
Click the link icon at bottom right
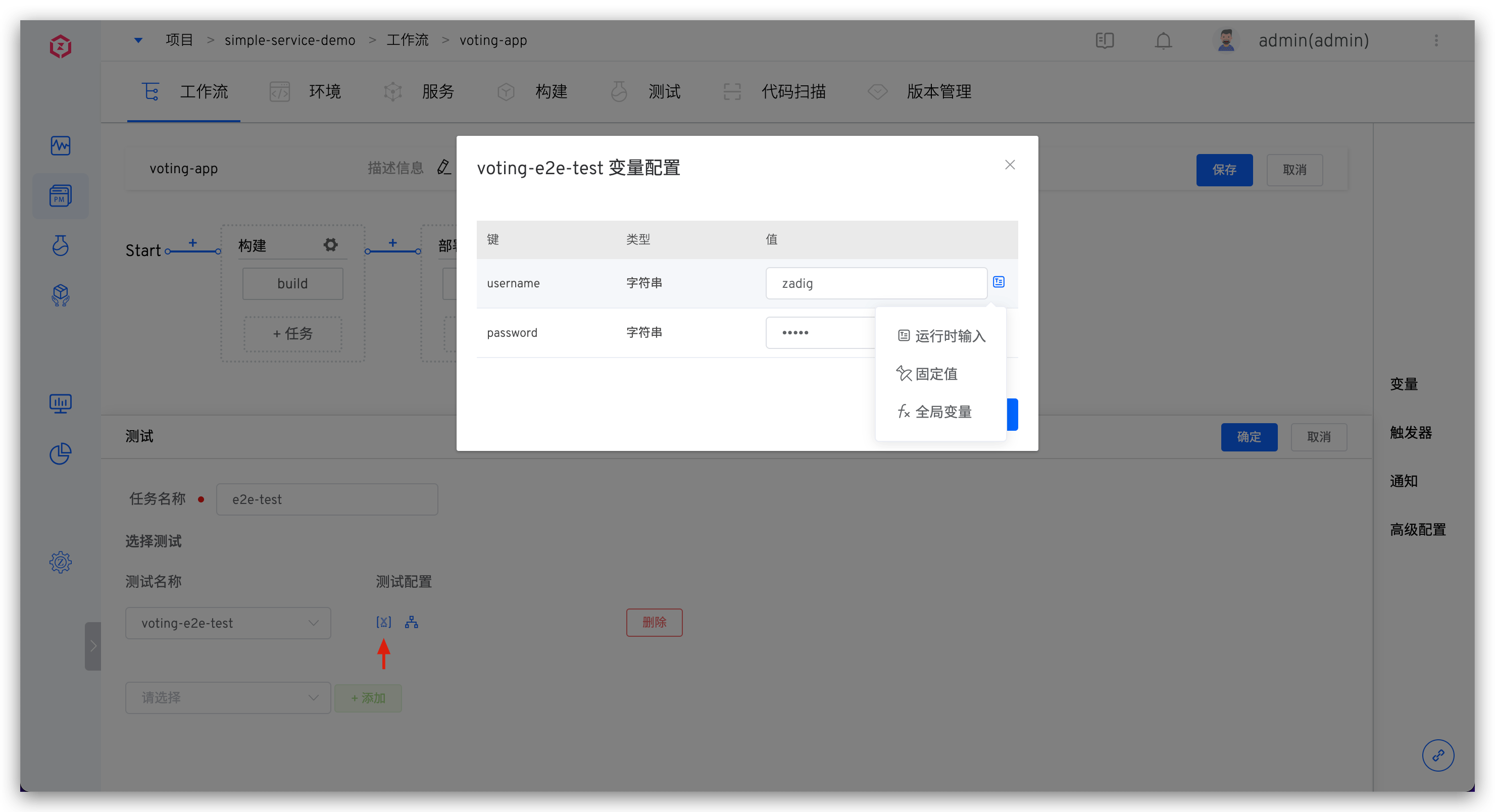(1437, 755)
